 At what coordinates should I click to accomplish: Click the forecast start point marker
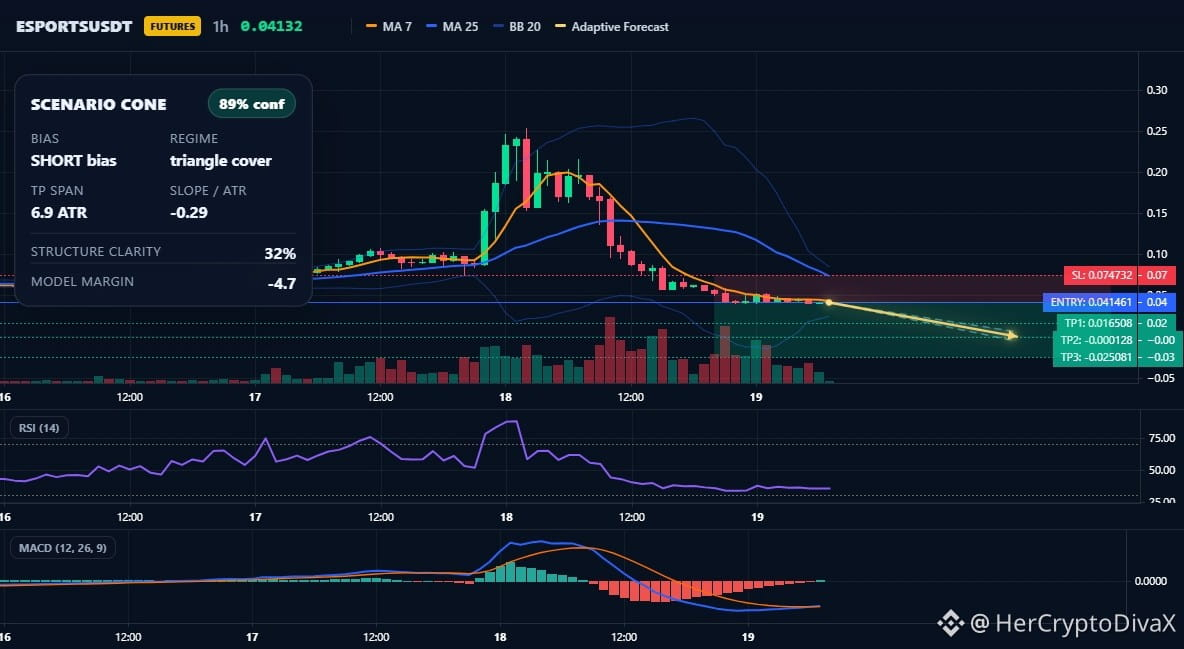coord(828,303)
